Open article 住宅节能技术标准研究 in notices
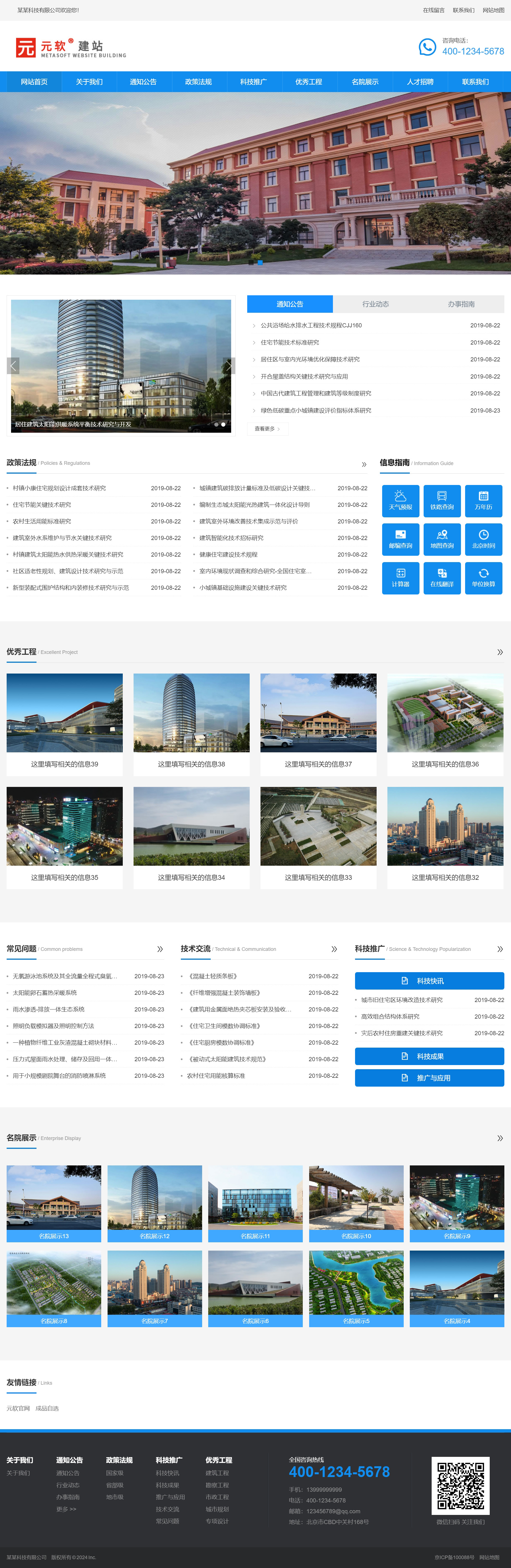The image size is (511, 1568). click(290, 342)
